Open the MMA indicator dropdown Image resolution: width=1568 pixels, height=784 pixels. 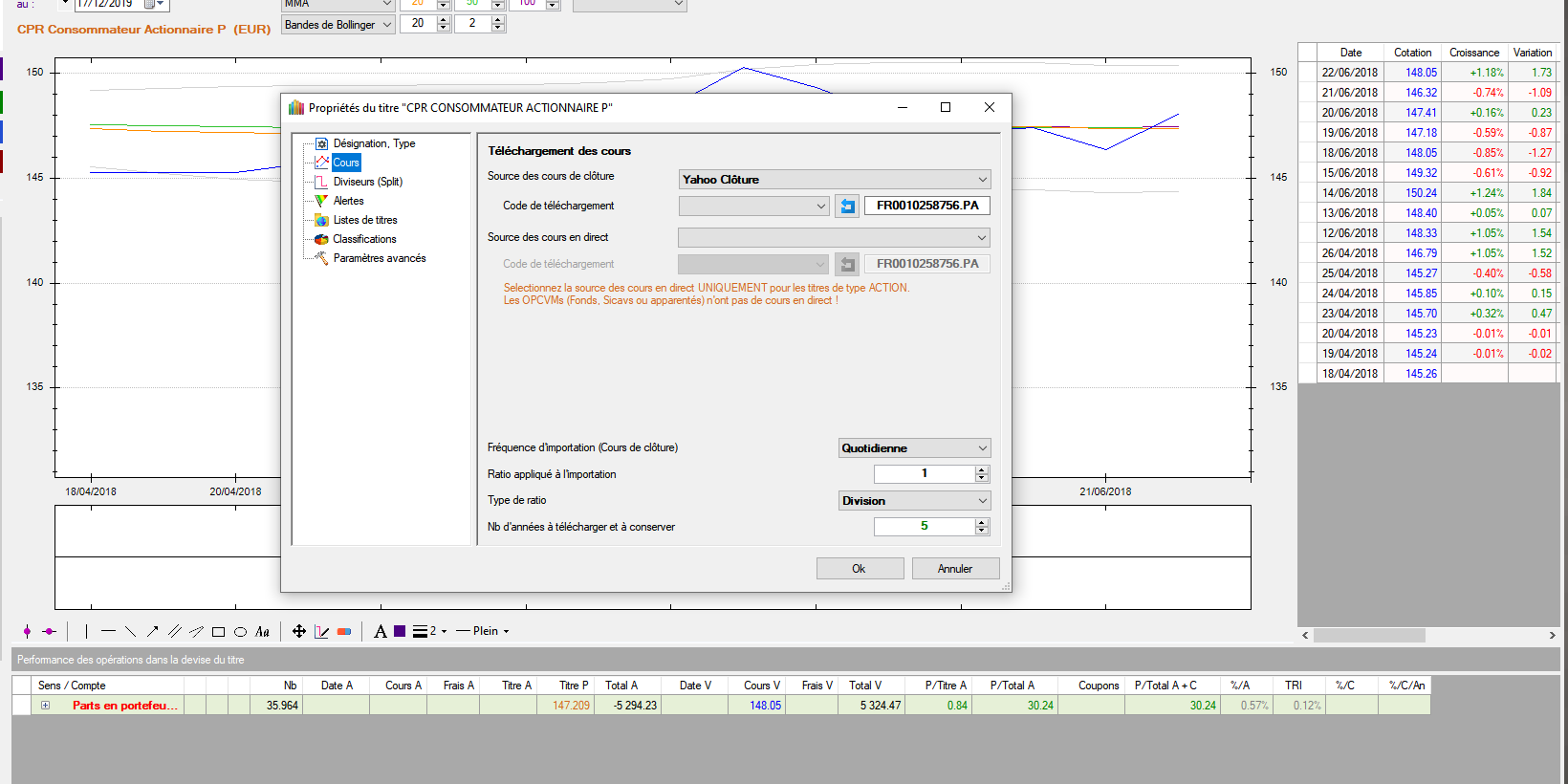pos(338,4)
